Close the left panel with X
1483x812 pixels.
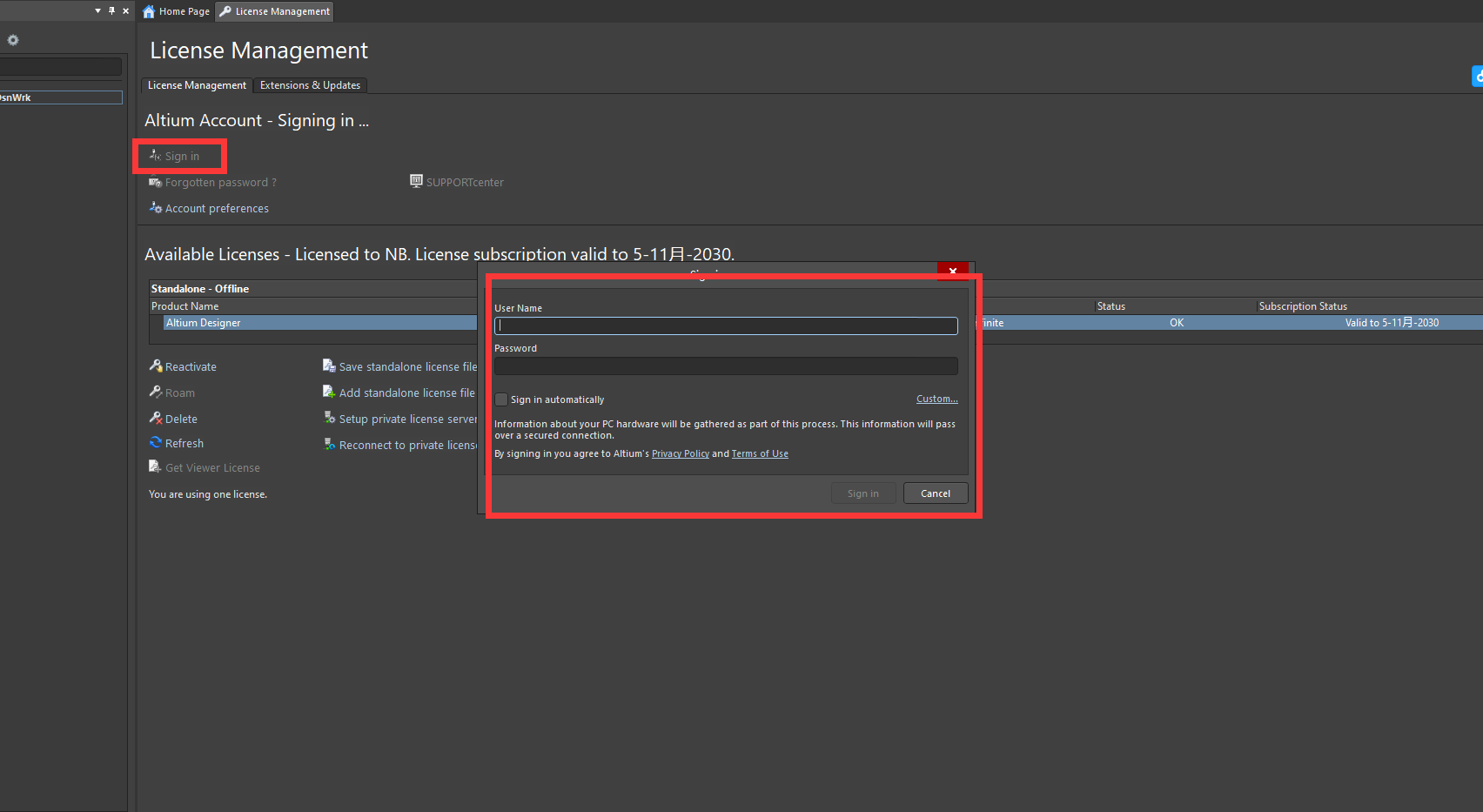click(x=125, y=10)
